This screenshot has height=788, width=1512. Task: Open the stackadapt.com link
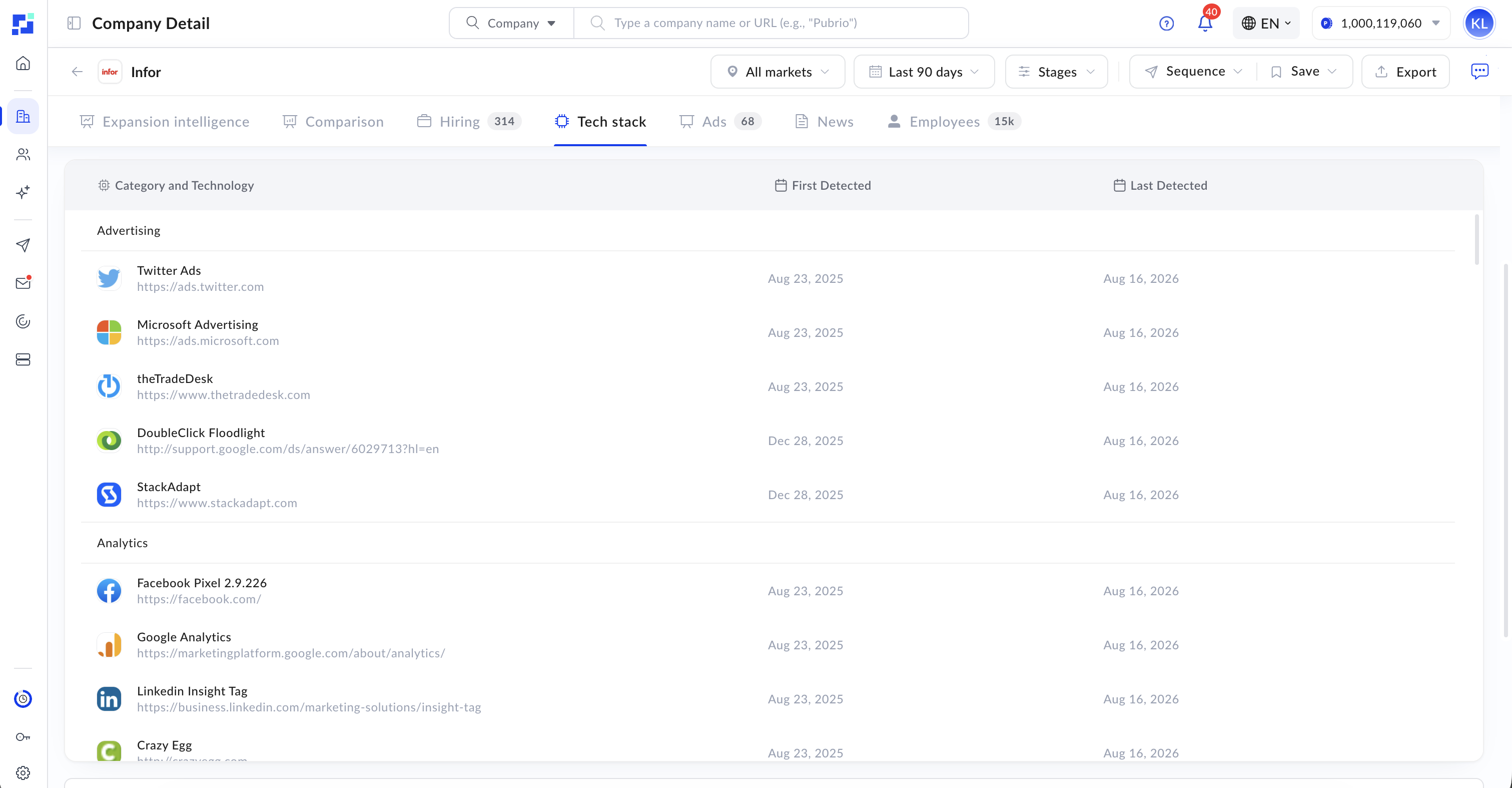[x=217, y=503]
